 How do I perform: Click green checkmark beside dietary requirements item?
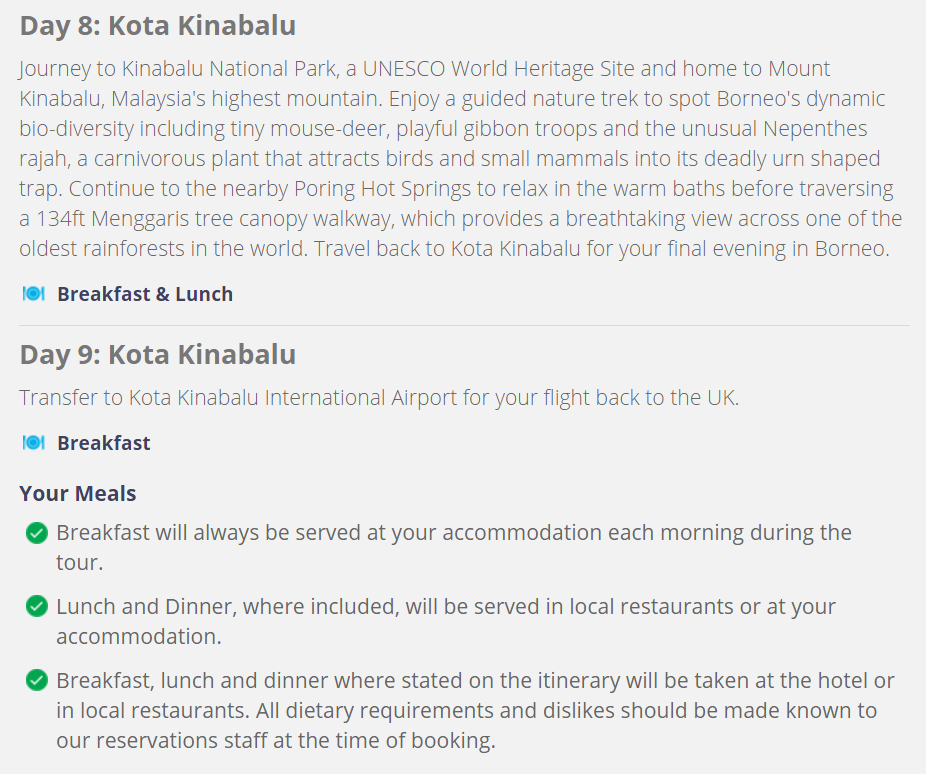coord(37,680)
